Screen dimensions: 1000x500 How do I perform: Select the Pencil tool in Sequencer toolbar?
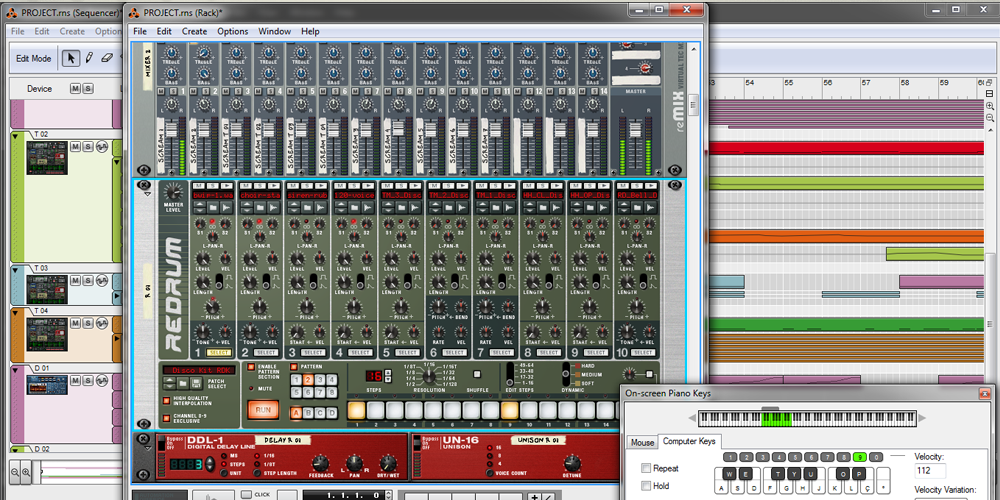tap(89, 58)
